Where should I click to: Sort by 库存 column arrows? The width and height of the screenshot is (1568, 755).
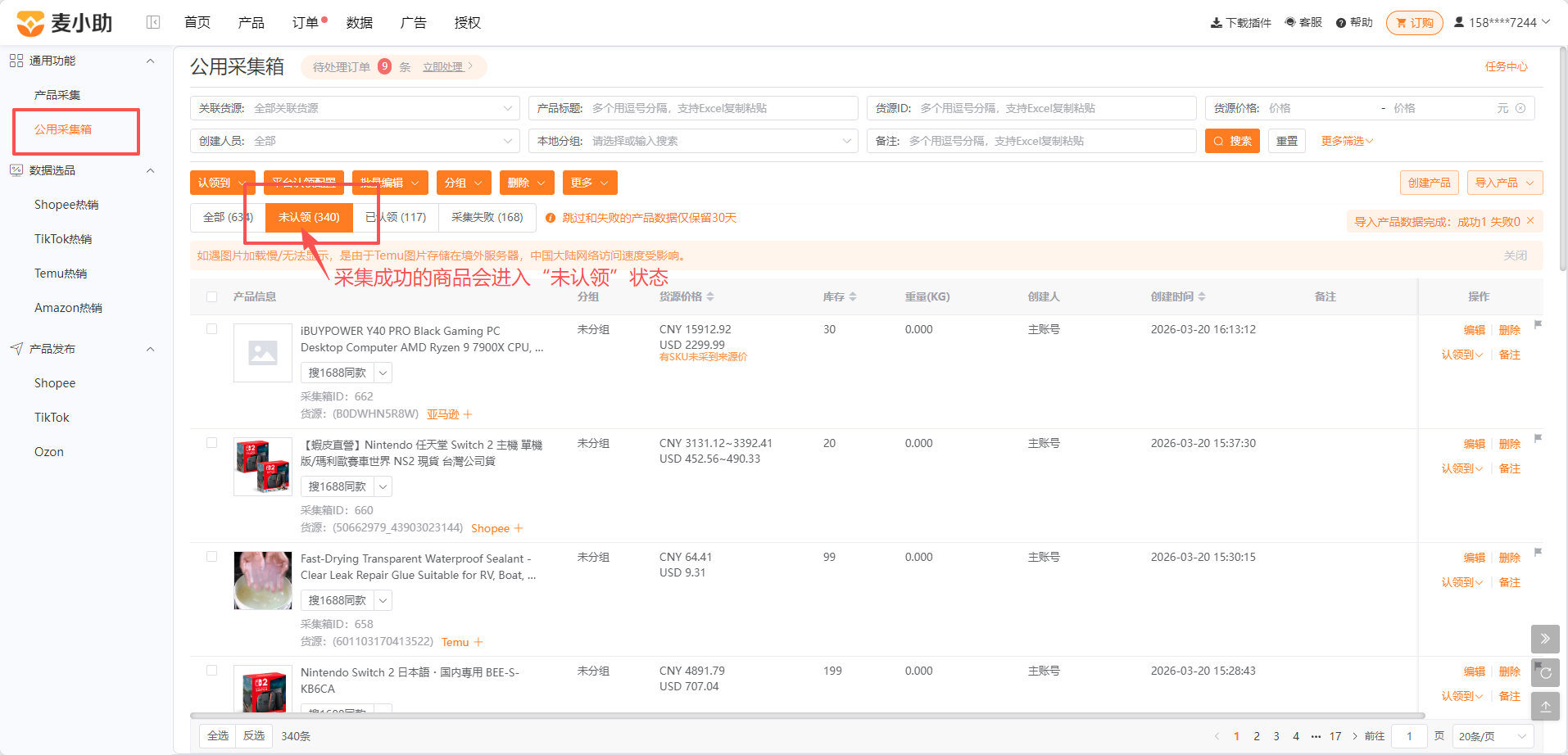click(x=853, y=296)
